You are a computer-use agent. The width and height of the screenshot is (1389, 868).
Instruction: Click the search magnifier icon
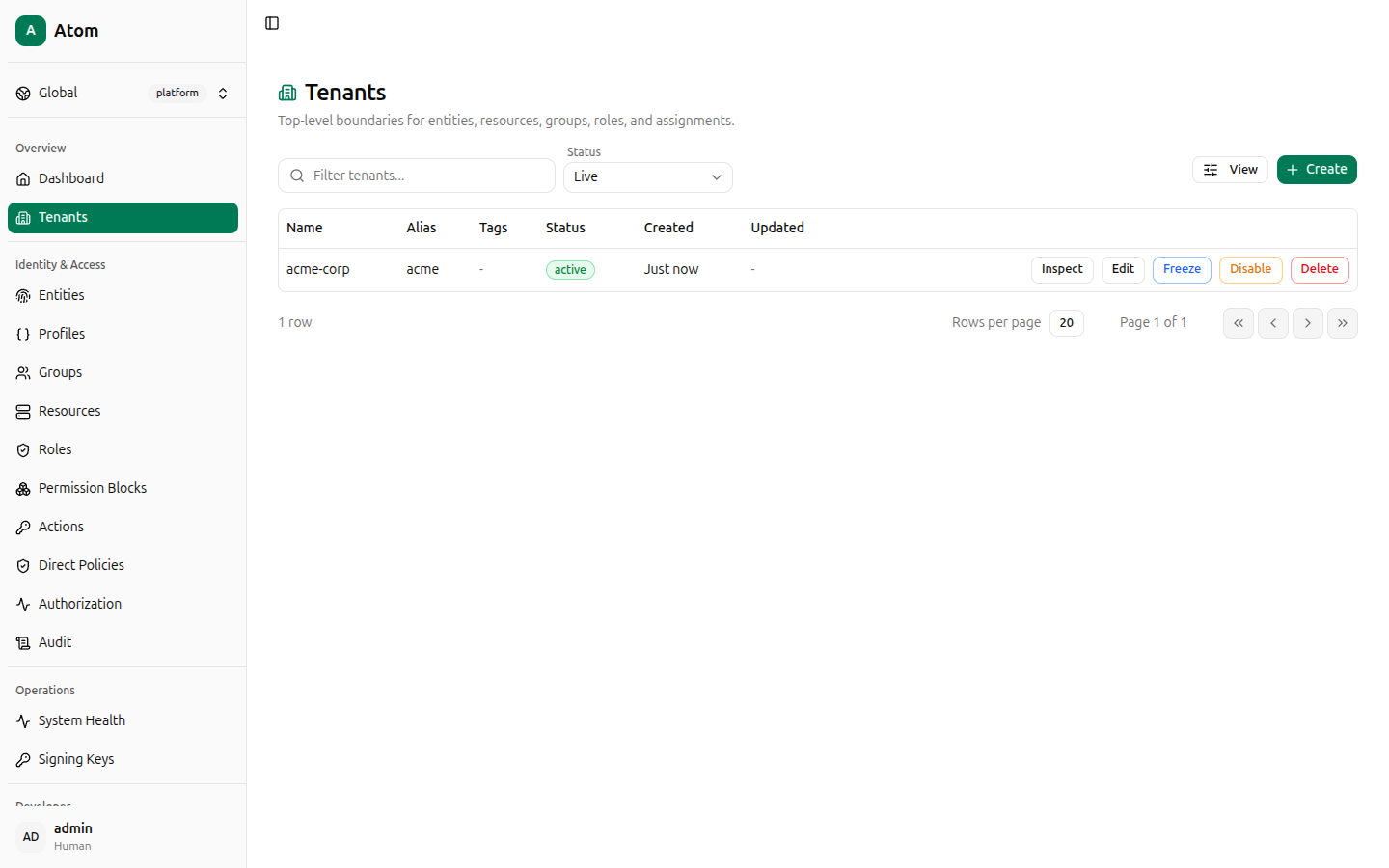click(297, 176)
